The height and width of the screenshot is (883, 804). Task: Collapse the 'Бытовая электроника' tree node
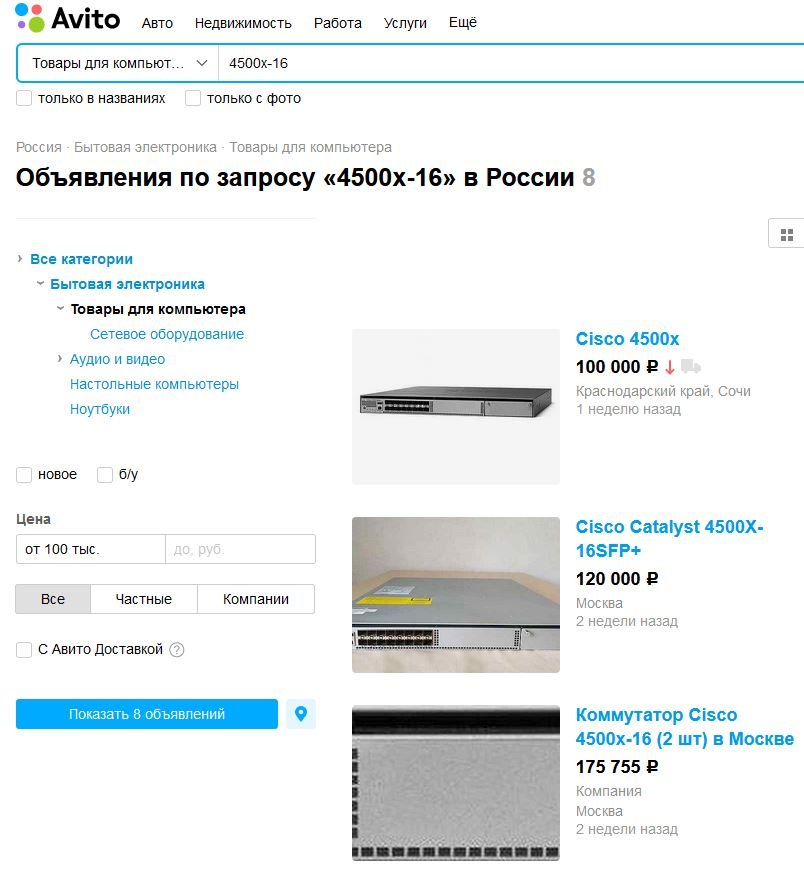(40, 283)
